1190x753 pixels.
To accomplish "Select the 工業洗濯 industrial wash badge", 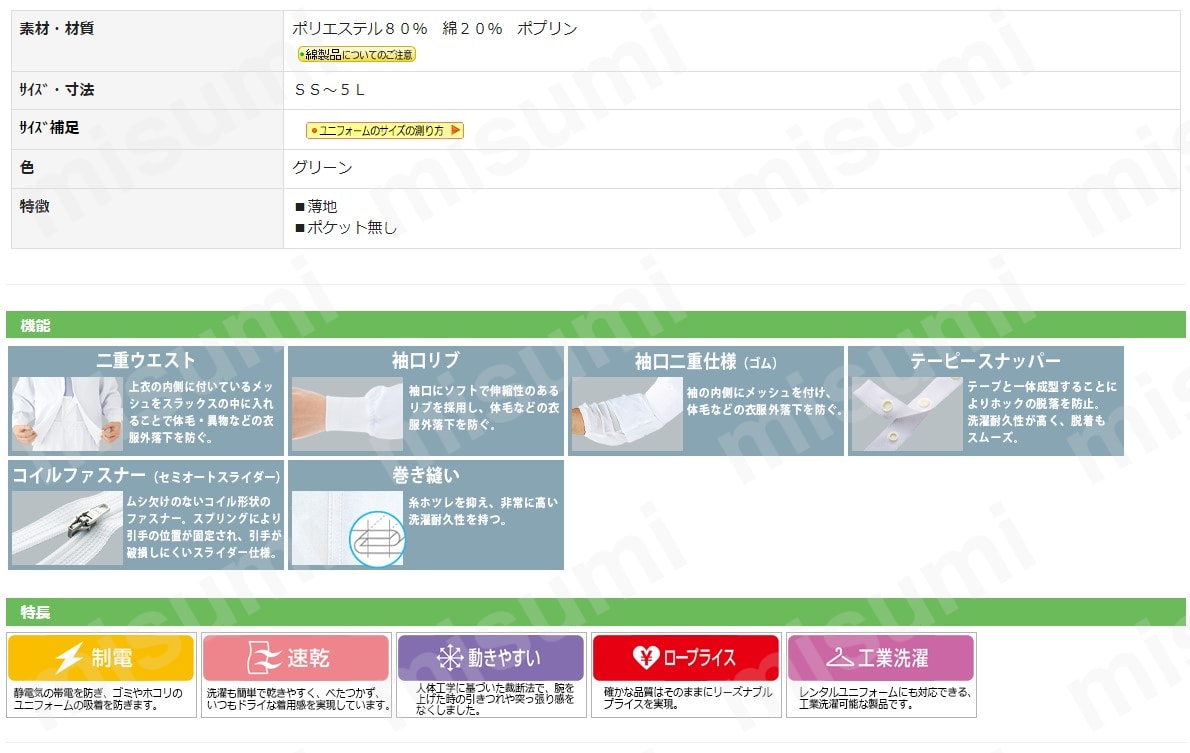I will pos(881,657).
